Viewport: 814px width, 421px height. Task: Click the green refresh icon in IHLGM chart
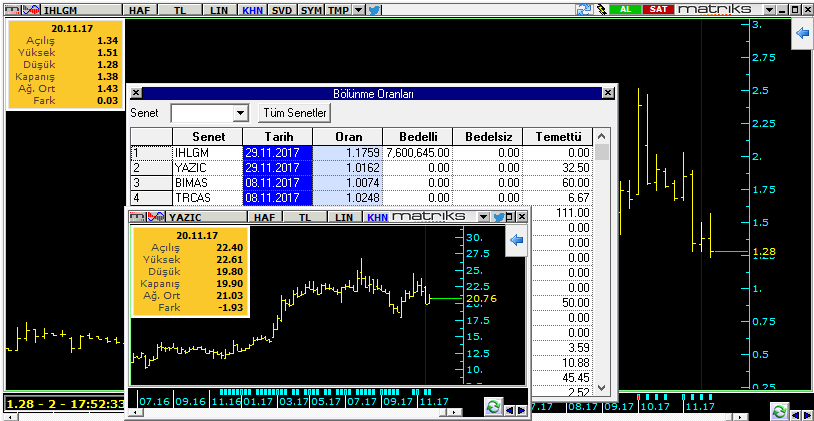pos(779,412)
